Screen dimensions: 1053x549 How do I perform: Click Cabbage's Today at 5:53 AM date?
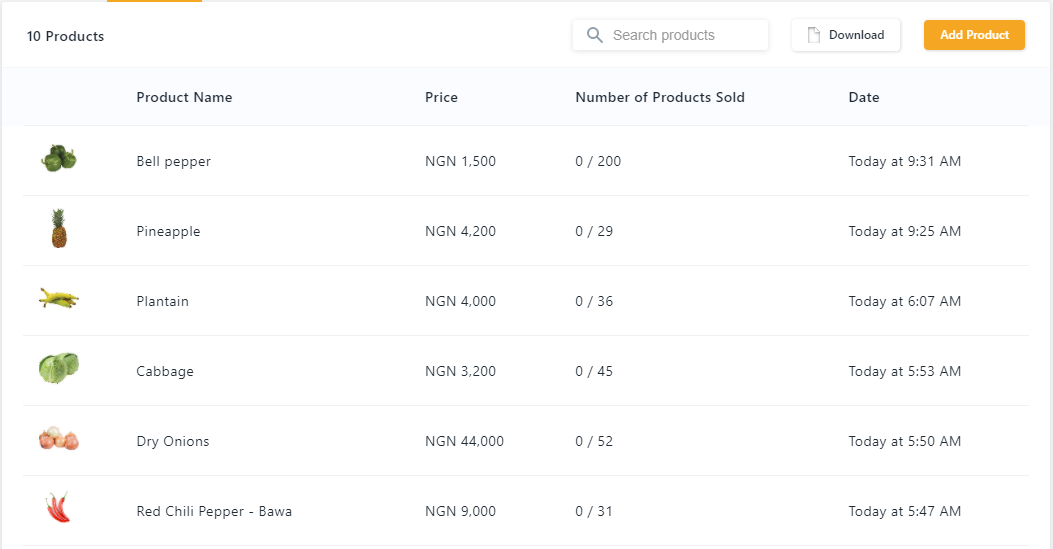904,371
